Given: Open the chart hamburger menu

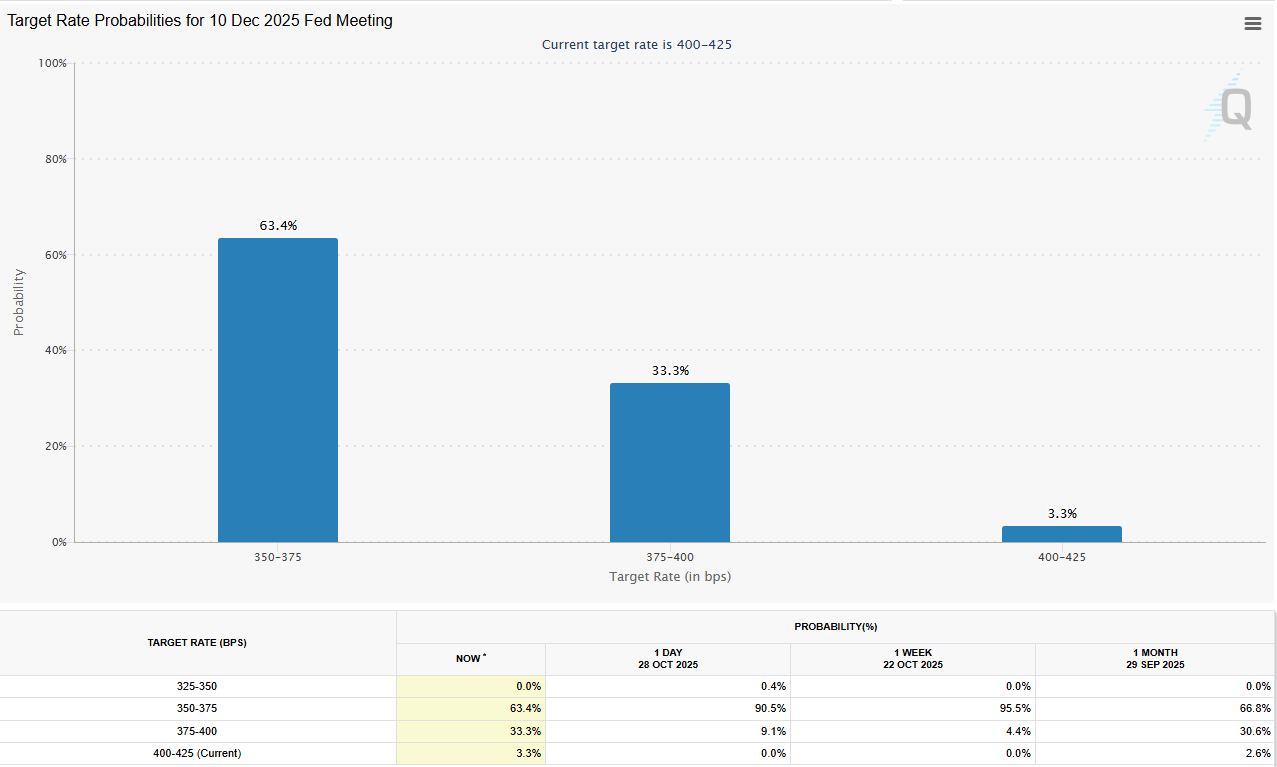Looking at the screenshot, I should 1252,24.
